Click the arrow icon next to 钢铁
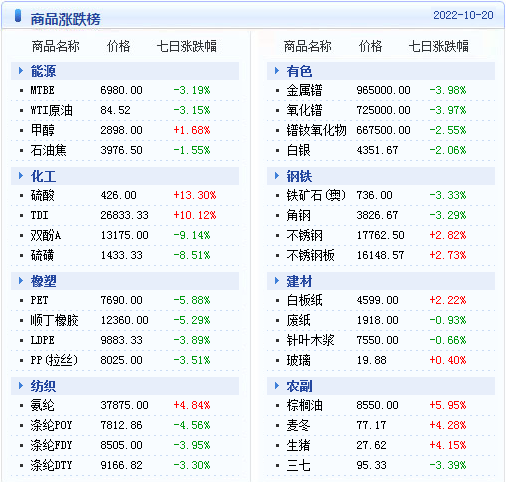Image resolution: width=506 pixels, height=482 pixels. [277, 176]
